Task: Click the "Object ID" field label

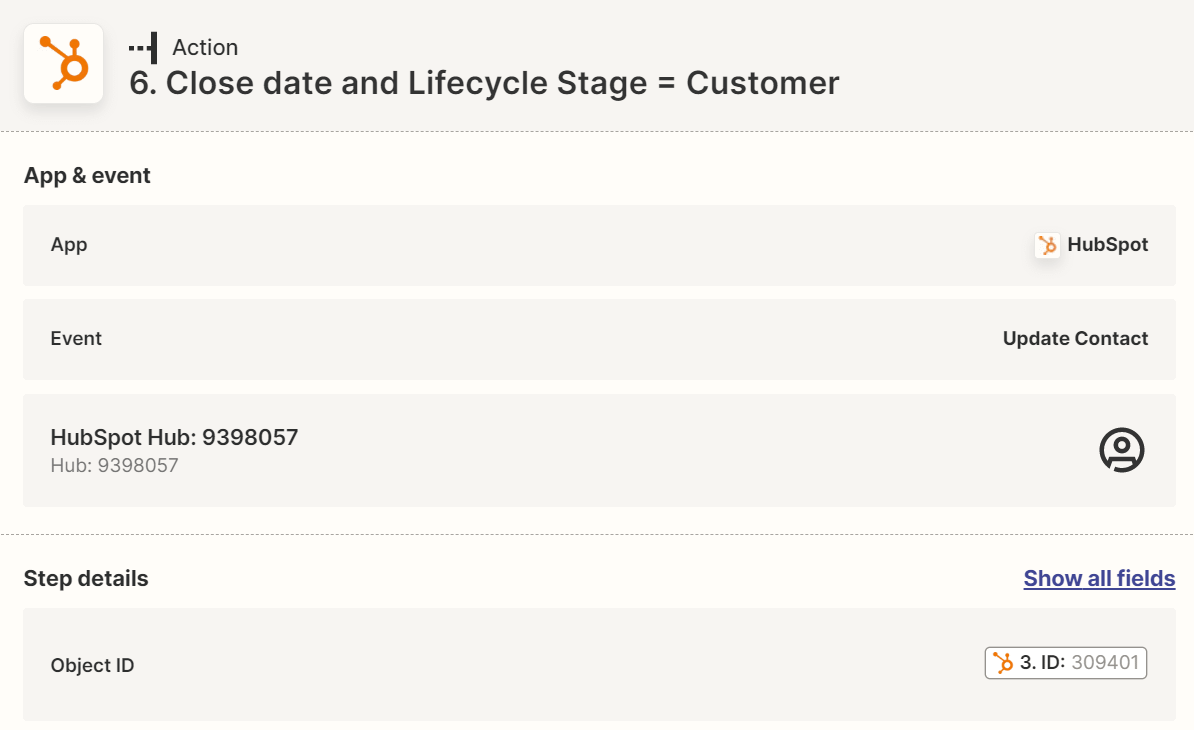Action: 92,665
